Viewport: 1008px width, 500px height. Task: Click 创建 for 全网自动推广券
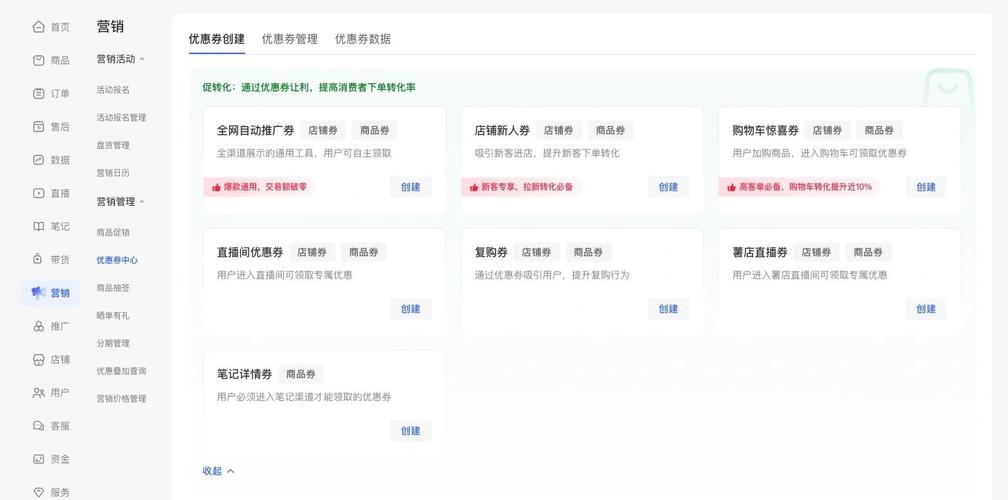411,187
